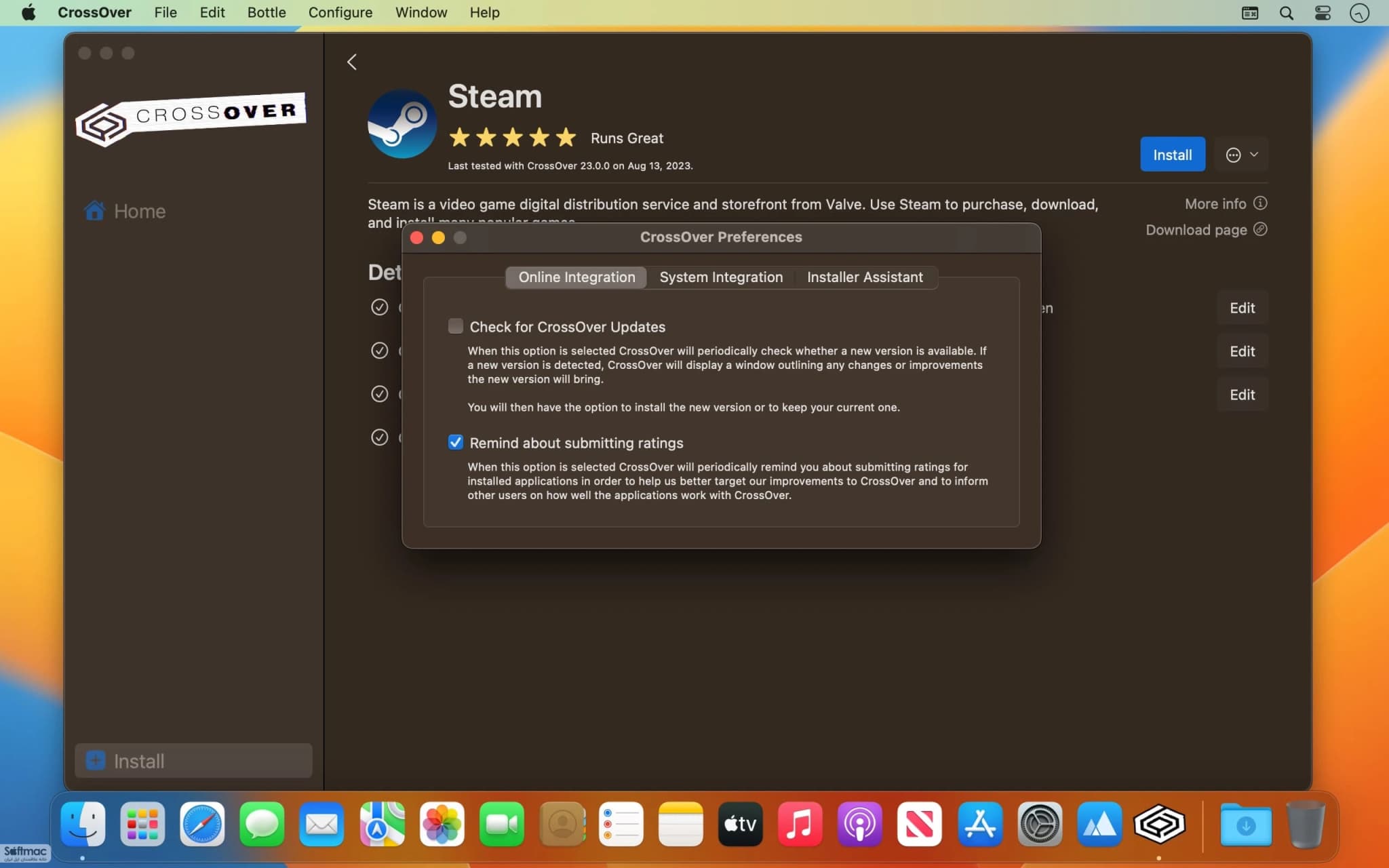
Task: Switch to Installer Assistant tab
Action: [x=865, y=277]
